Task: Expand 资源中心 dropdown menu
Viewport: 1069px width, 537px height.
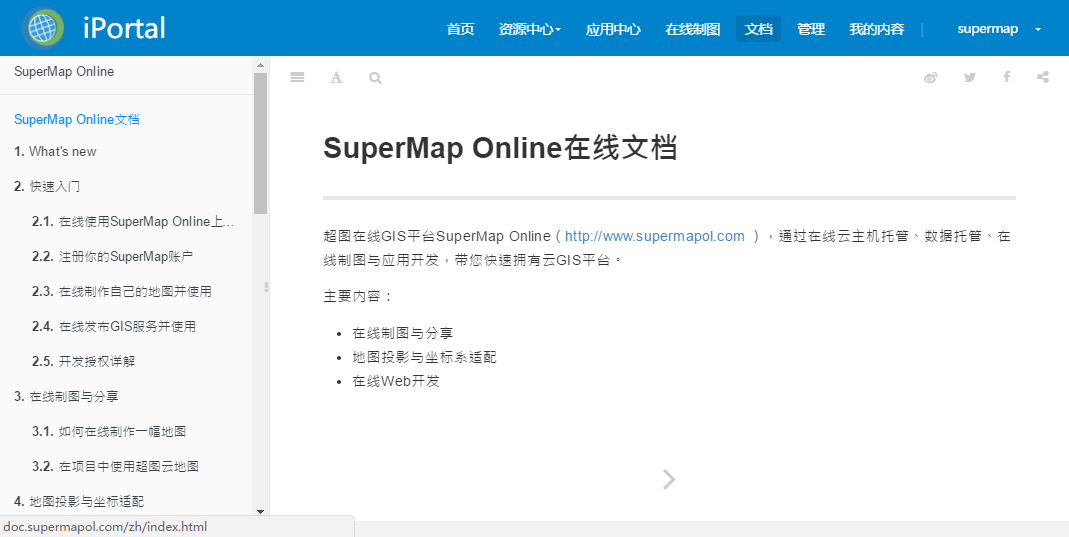Action: coord(530,29)
